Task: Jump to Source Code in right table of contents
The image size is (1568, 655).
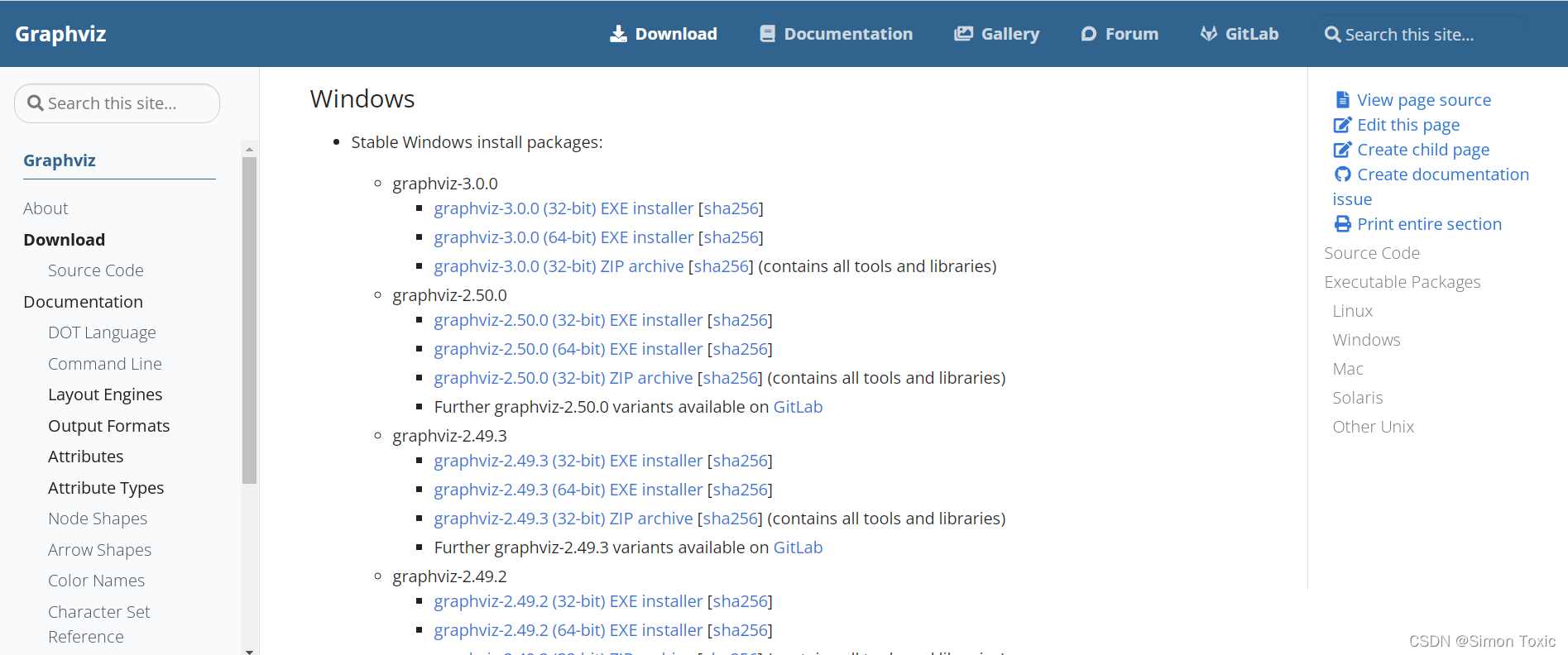Action: pos(1372,253)
